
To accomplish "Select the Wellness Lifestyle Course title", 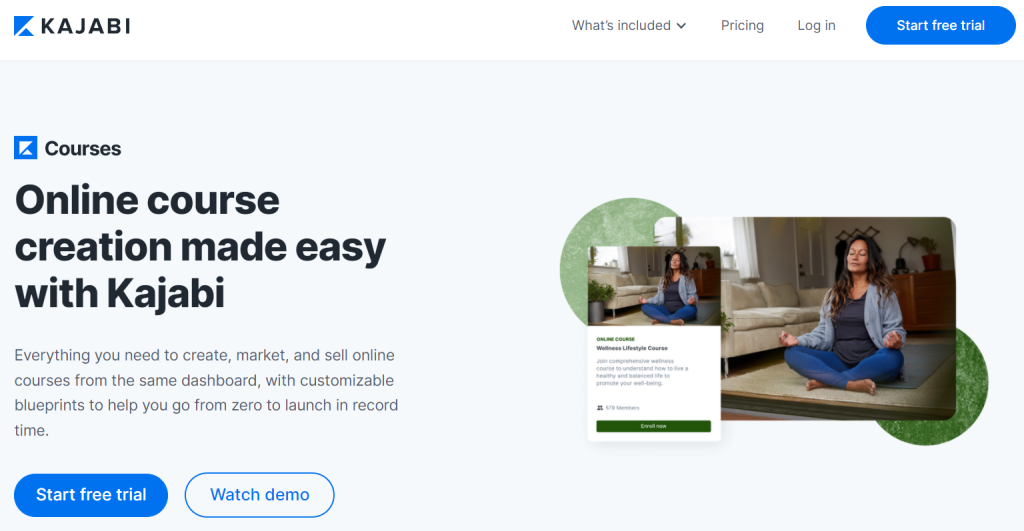I will pyautogui.click(x=632, y=348).
